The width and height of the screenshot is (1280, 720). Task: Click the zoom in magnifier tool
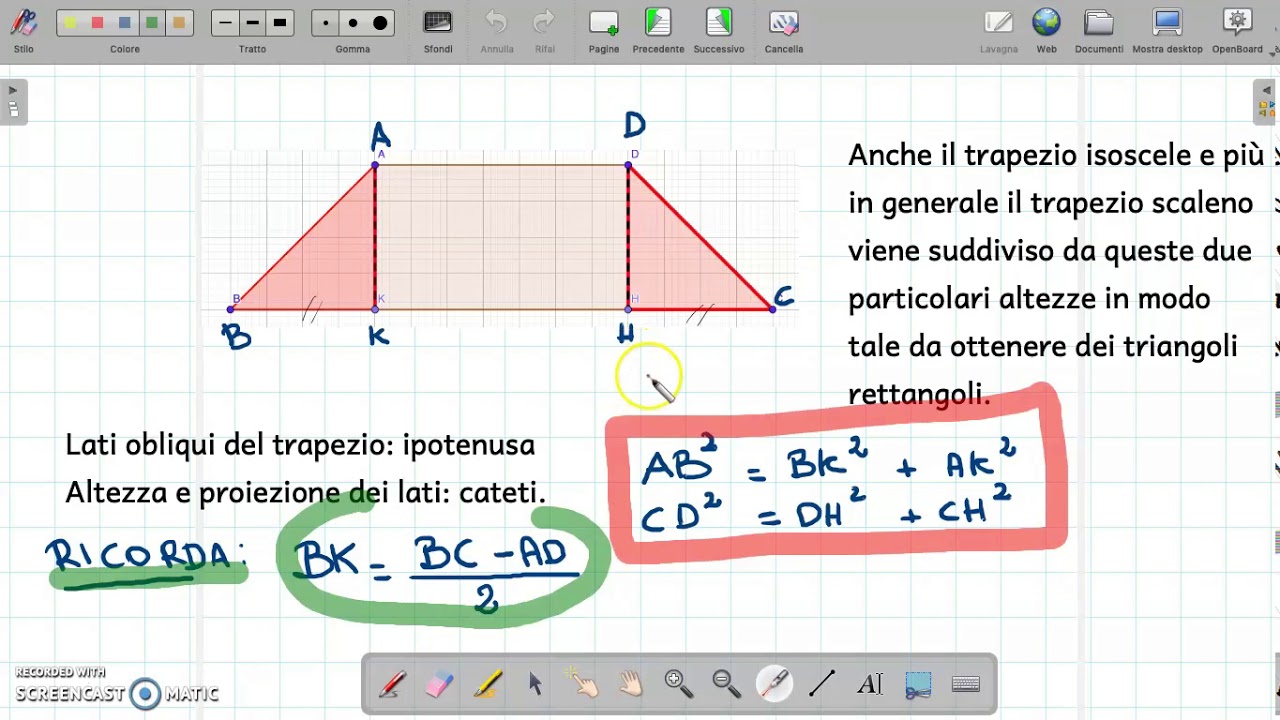pyautogui.click(x=679, y=684)
